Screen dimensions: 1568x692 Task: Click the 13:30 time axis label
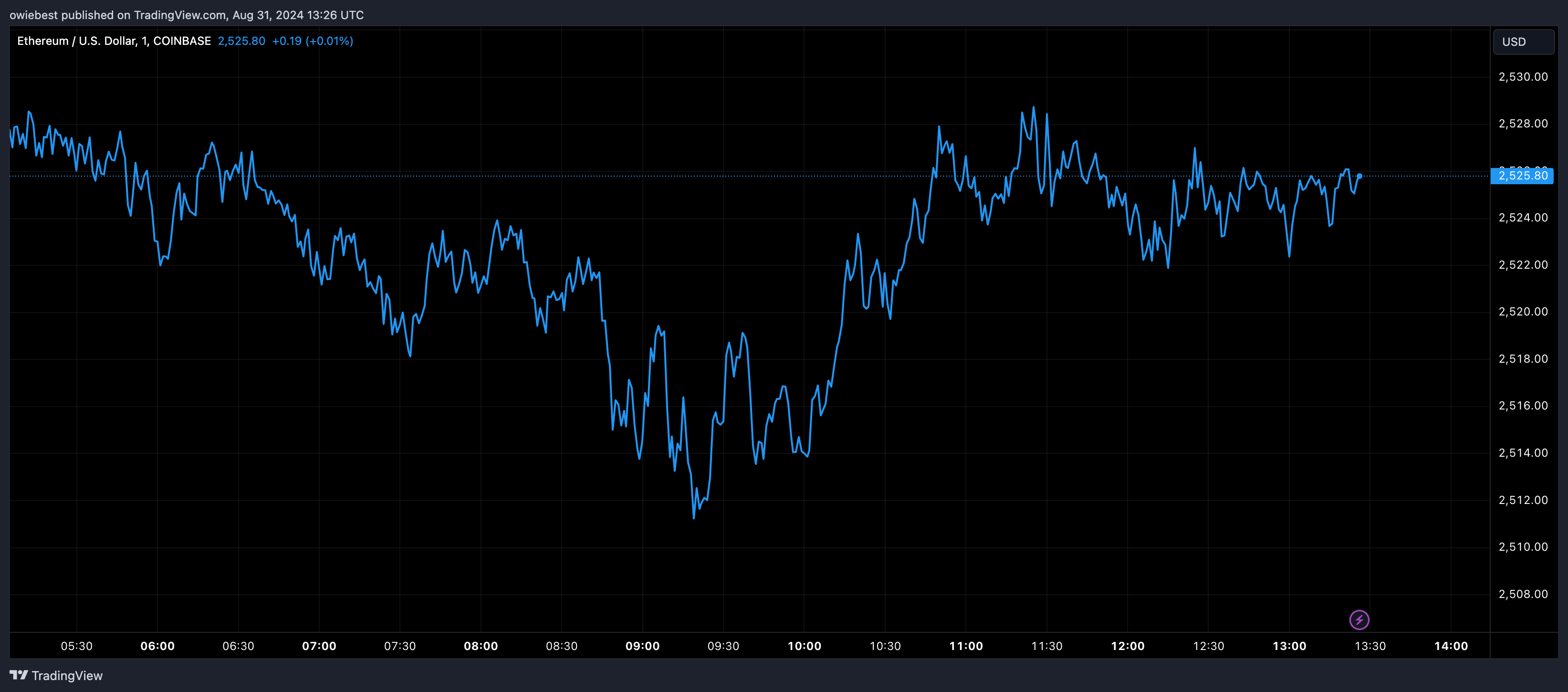point(1369,646)
